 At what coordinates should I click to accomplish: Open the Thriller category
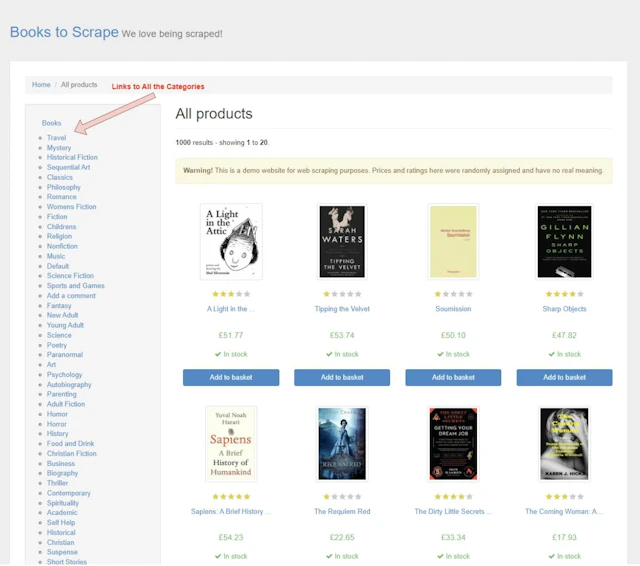[x=58, y=483]
